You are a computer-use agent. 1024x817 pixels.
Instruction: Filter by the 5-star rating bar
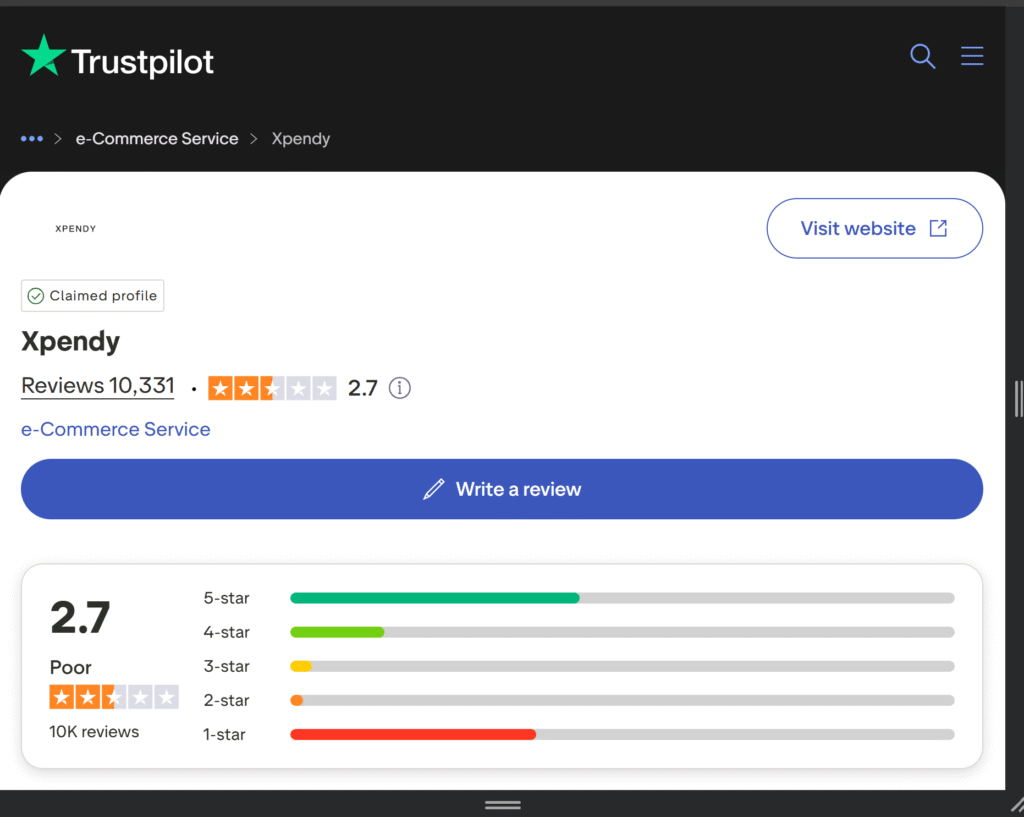click(622, 598)
